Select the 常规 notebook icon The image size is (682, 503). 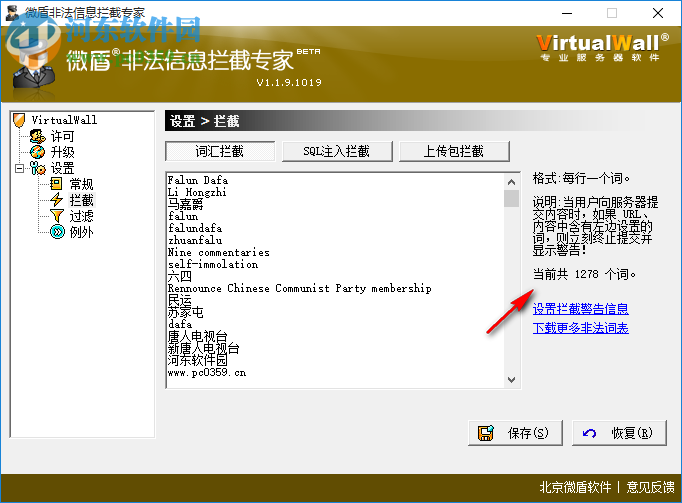(x=56, y=184)
